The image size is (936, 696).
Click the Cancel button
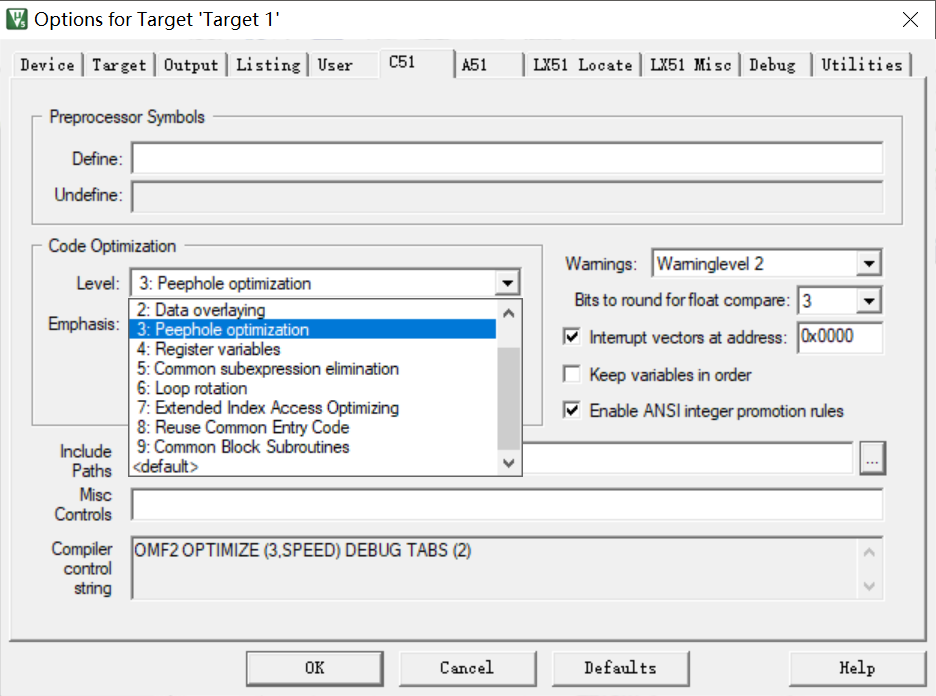(x=467, y=668)
